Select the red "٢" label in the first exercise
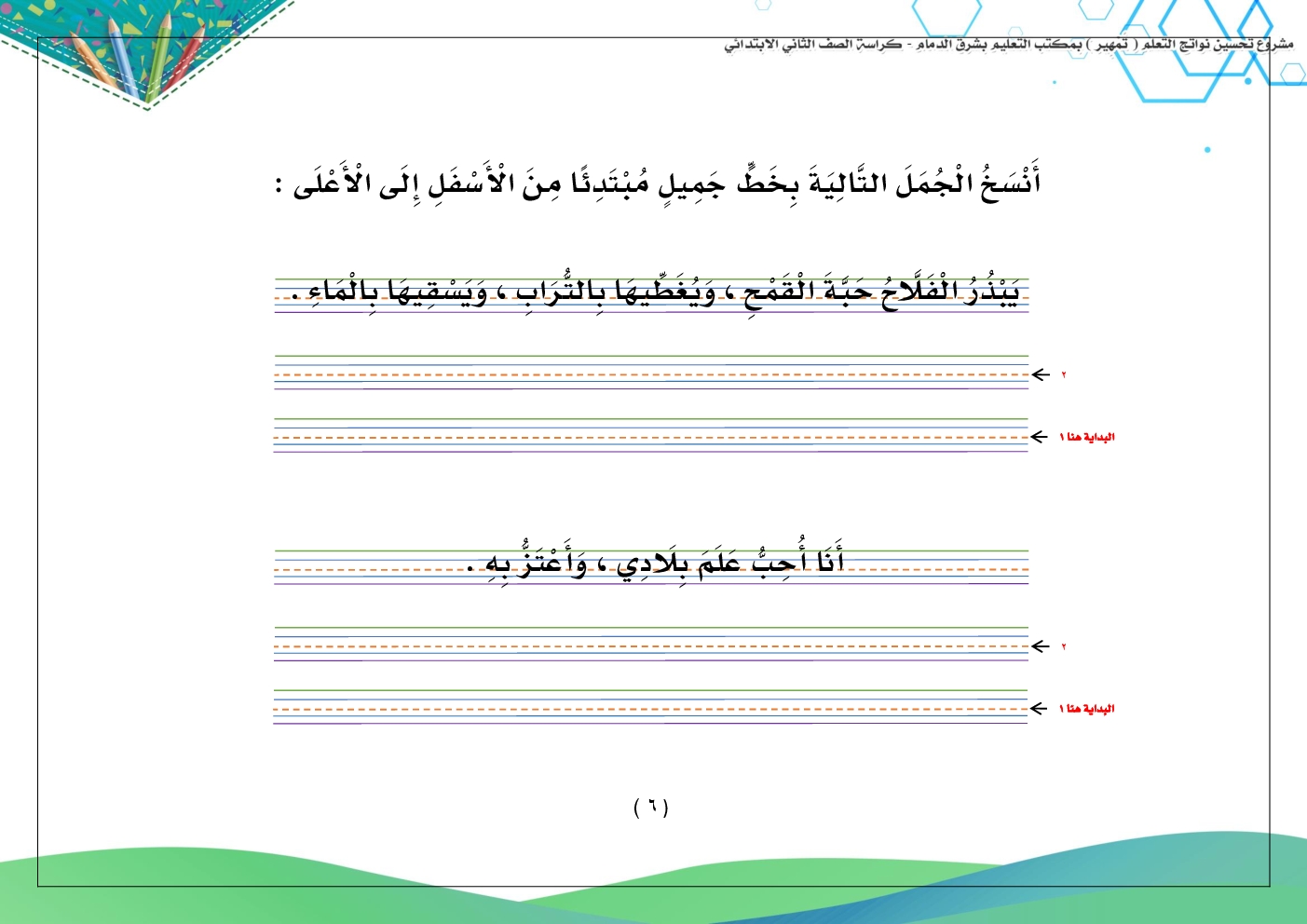 pyautogui.click(x=1063, y=375)
